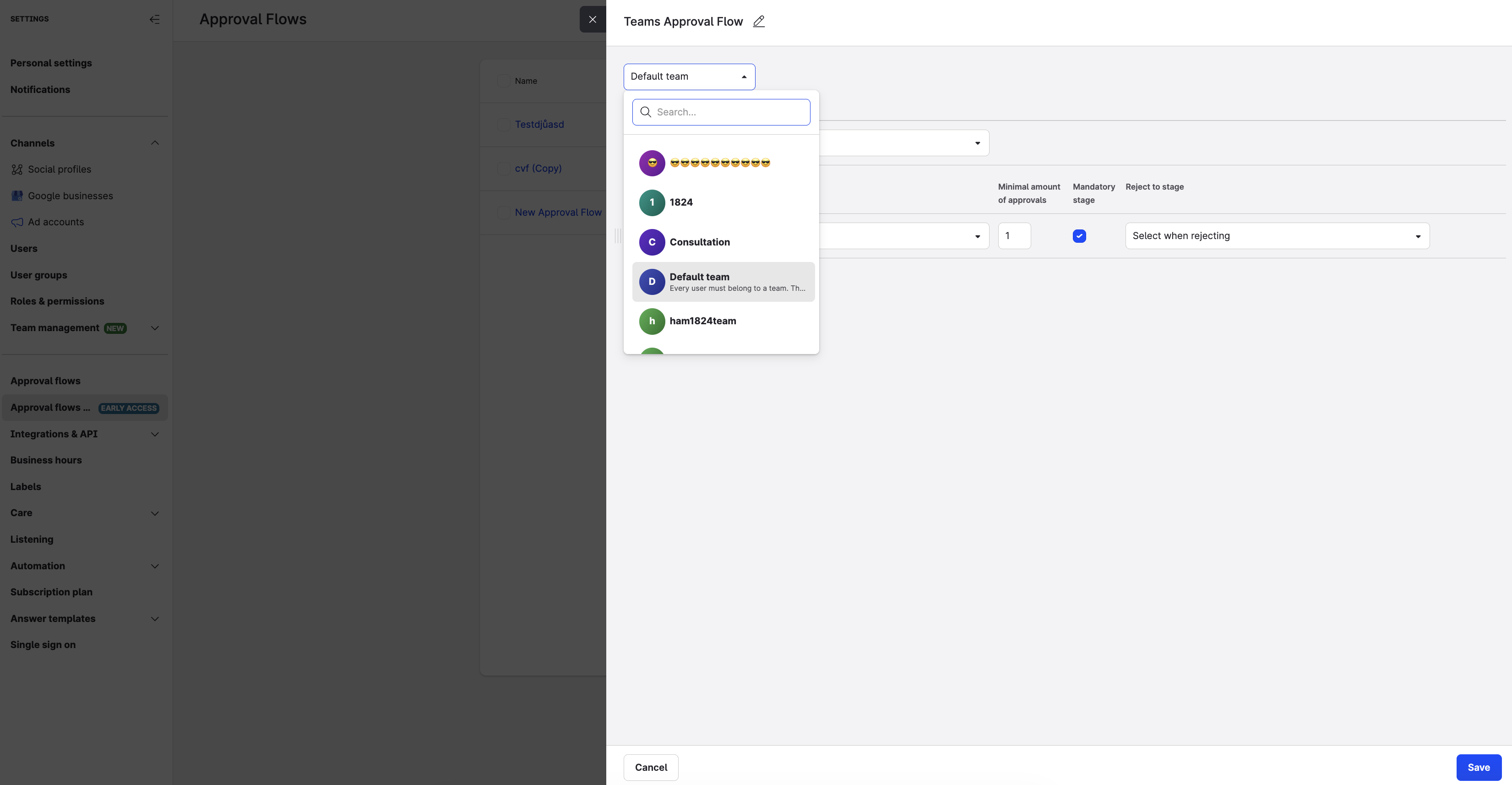
Task: Grab the stage row drag handle
Action: tap(617, 236)
